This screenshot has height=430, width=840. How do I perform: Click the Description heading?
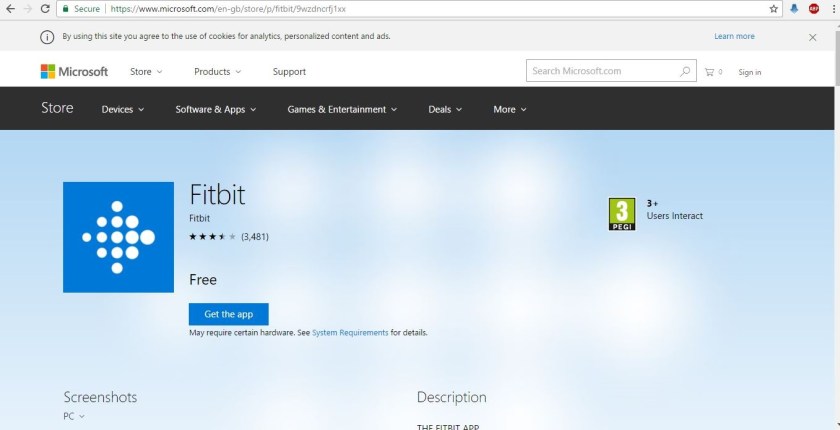452,397
